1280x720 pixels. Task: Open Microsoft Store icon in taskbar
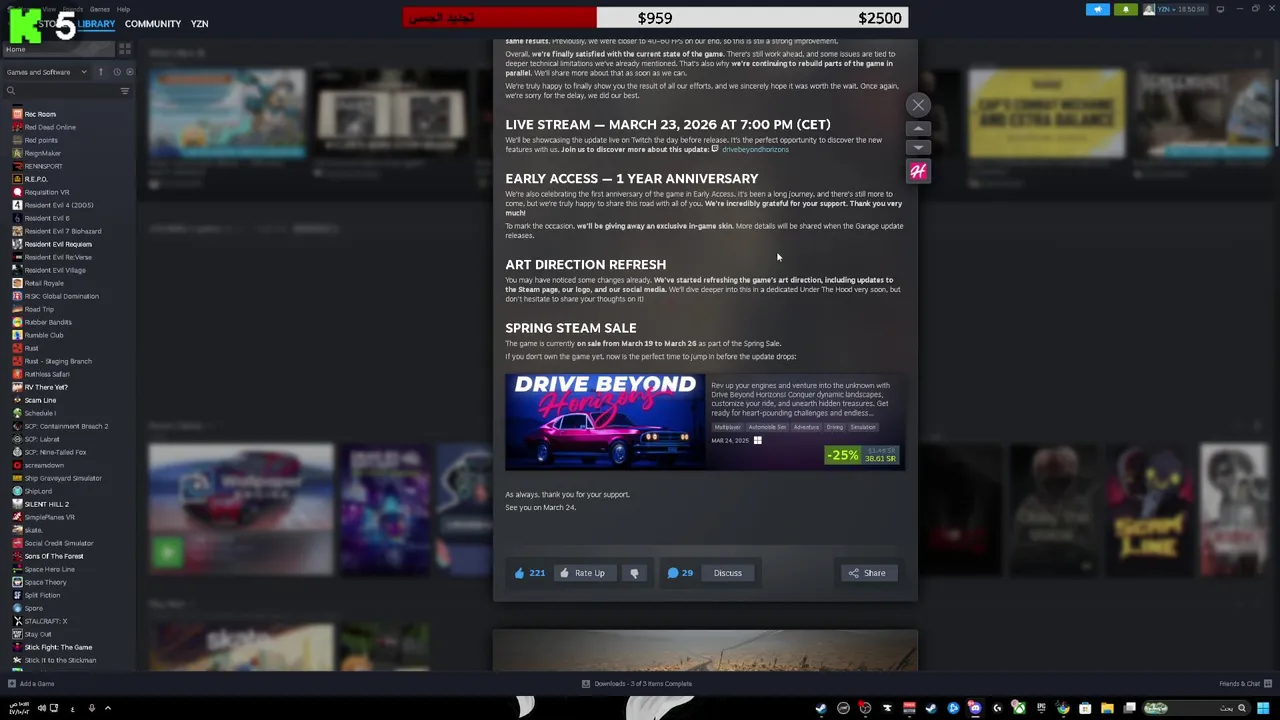coord(1085,708)
